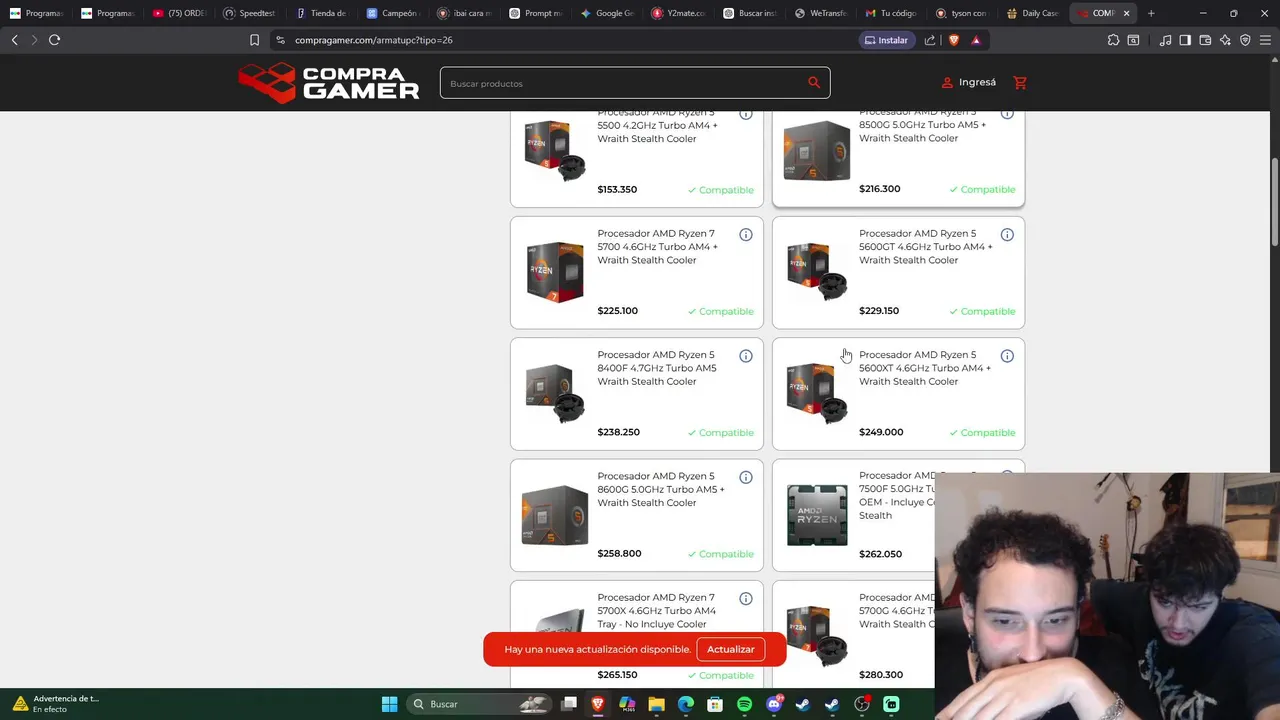Viewport: 1280px width, 720px height.
Task: Open Windows Start menu
Action: 389,704
